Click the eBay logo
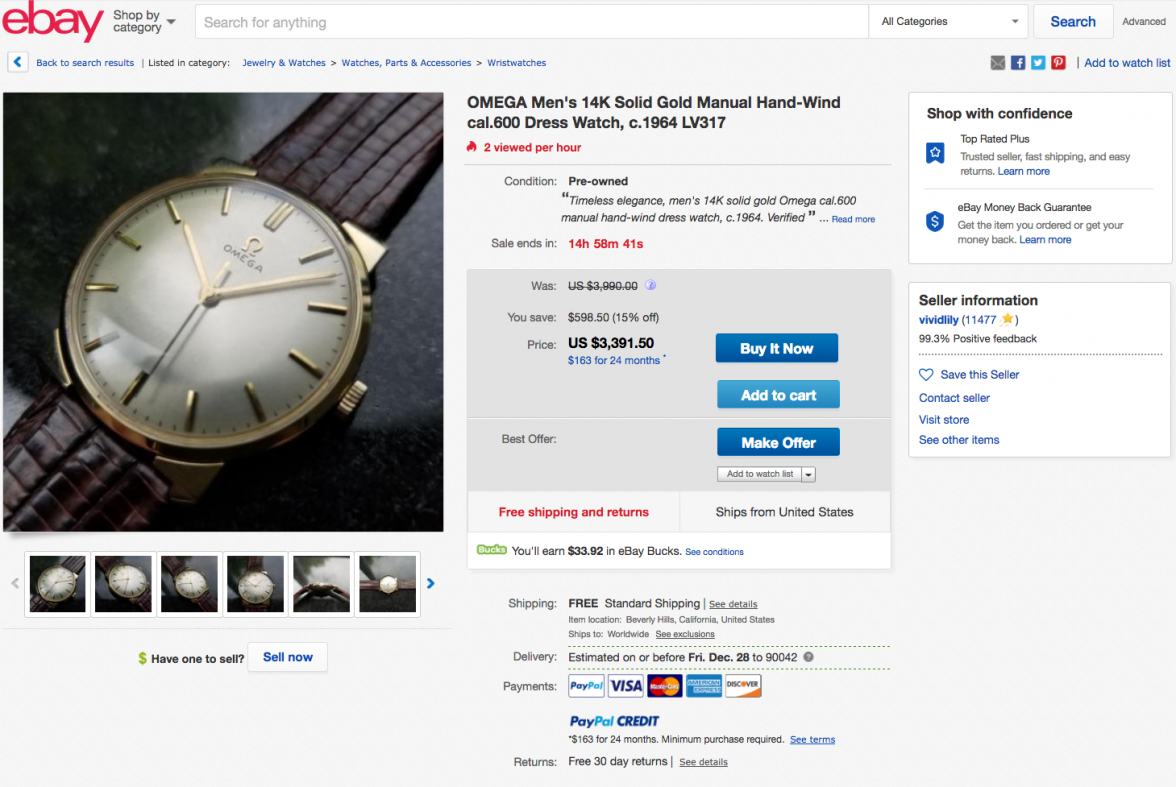The height and width of the screenshot is (787, 1176). tap(52, 21)
